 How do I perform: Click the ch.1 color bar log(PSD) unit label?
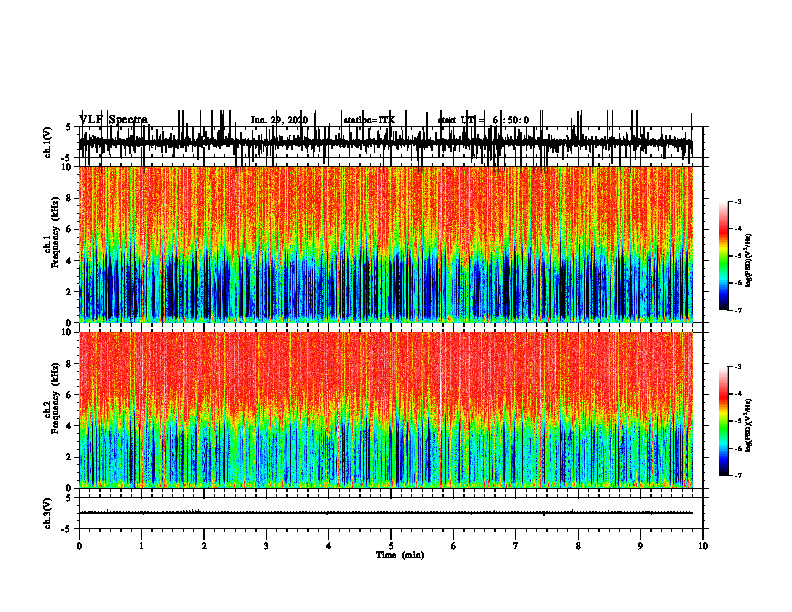[749, 261]
